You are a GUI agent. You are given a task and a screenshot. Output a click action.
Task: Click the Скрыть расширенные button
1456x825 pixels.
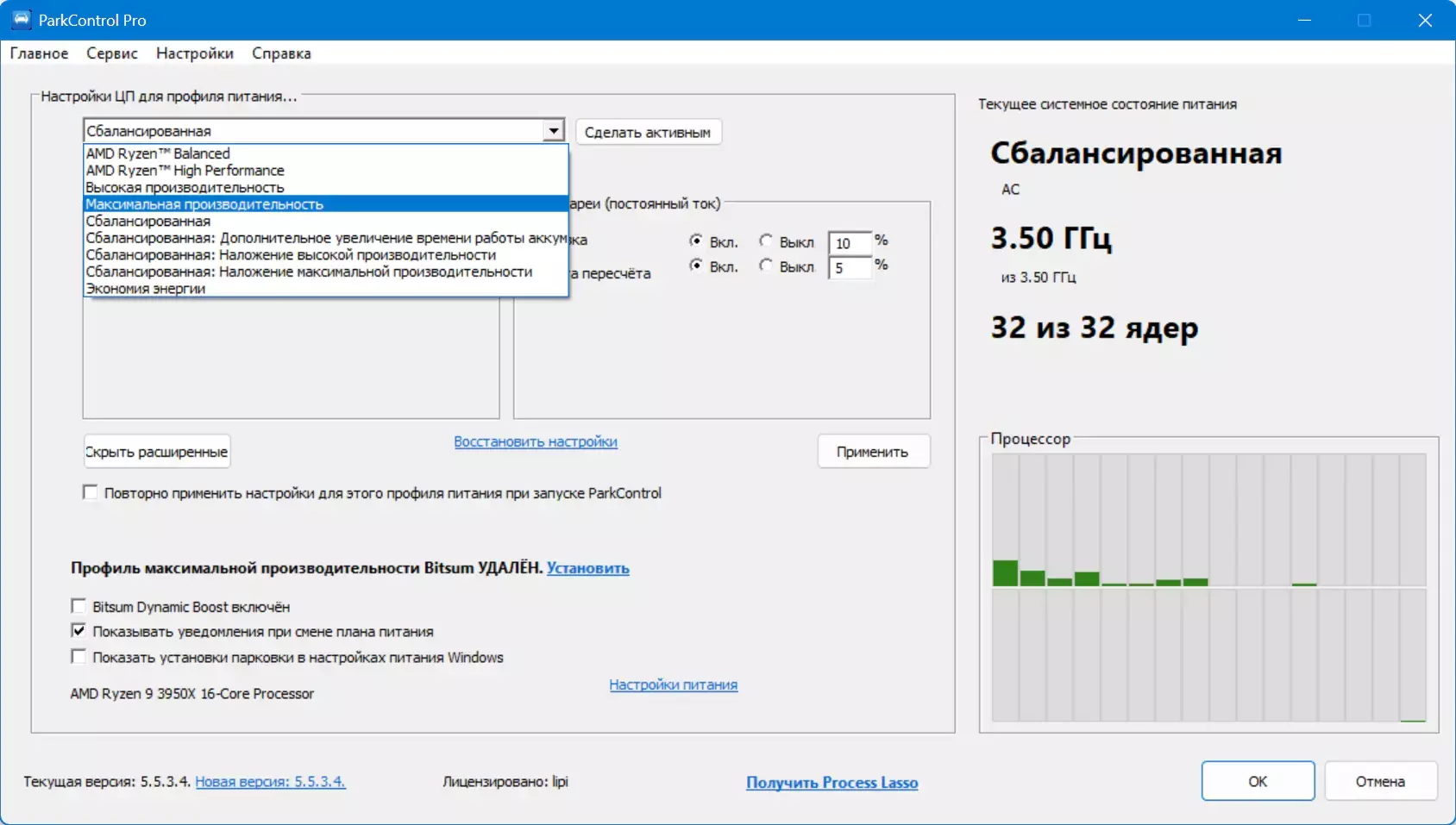(157, 452)
